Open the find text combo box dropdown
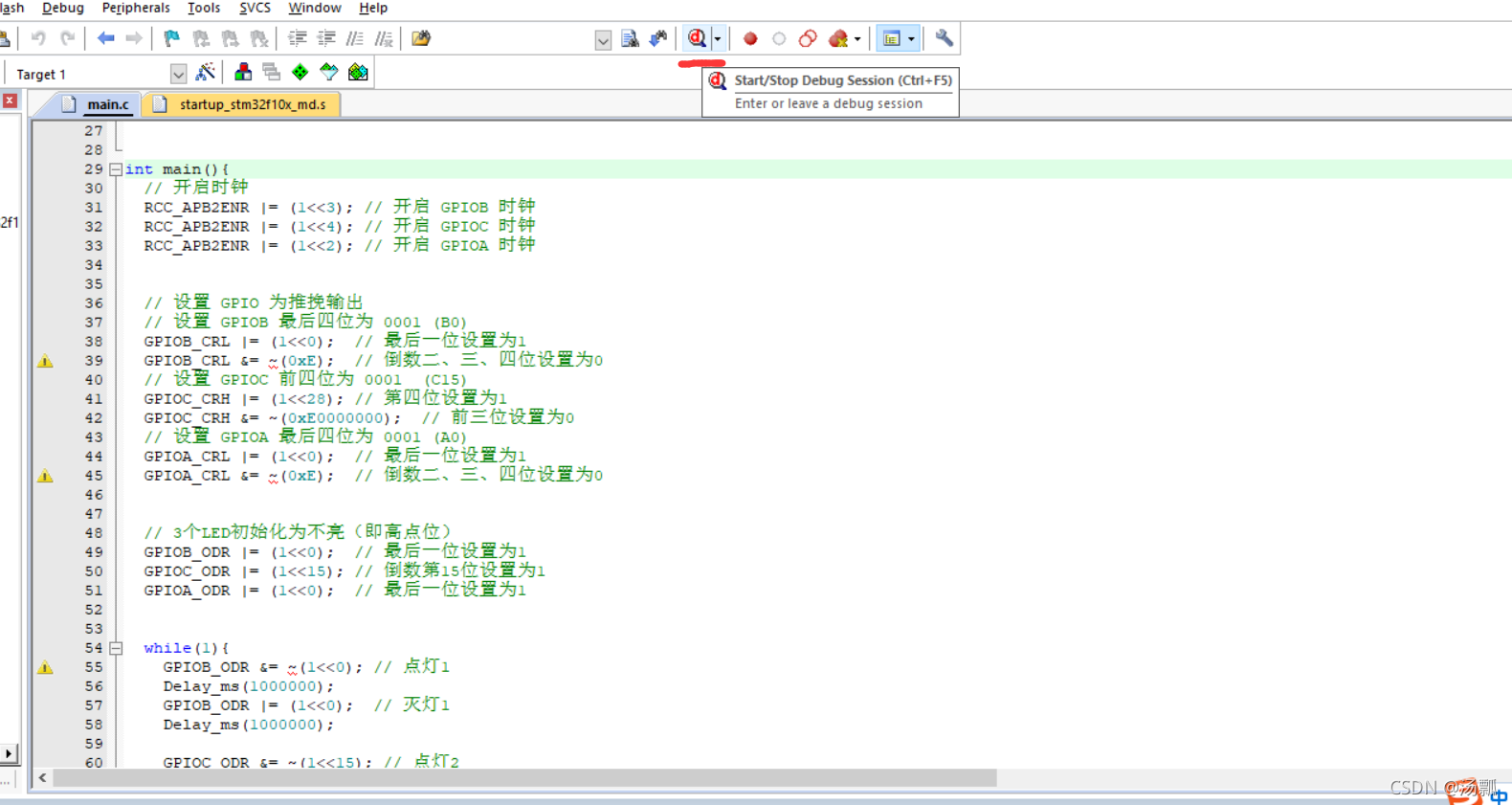This screenshot has height=805, width=1512. coord(603,40)
